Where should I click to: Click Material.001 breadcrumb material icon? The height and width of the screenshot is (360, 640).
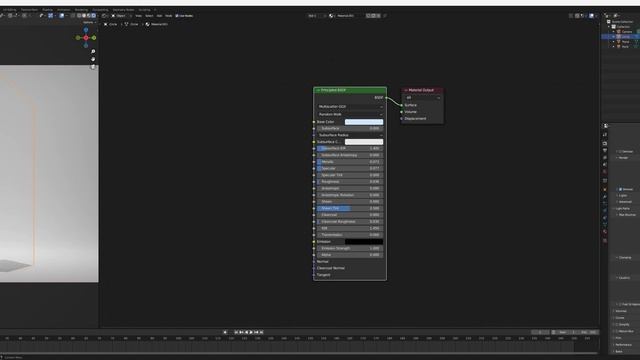(147, 24)
